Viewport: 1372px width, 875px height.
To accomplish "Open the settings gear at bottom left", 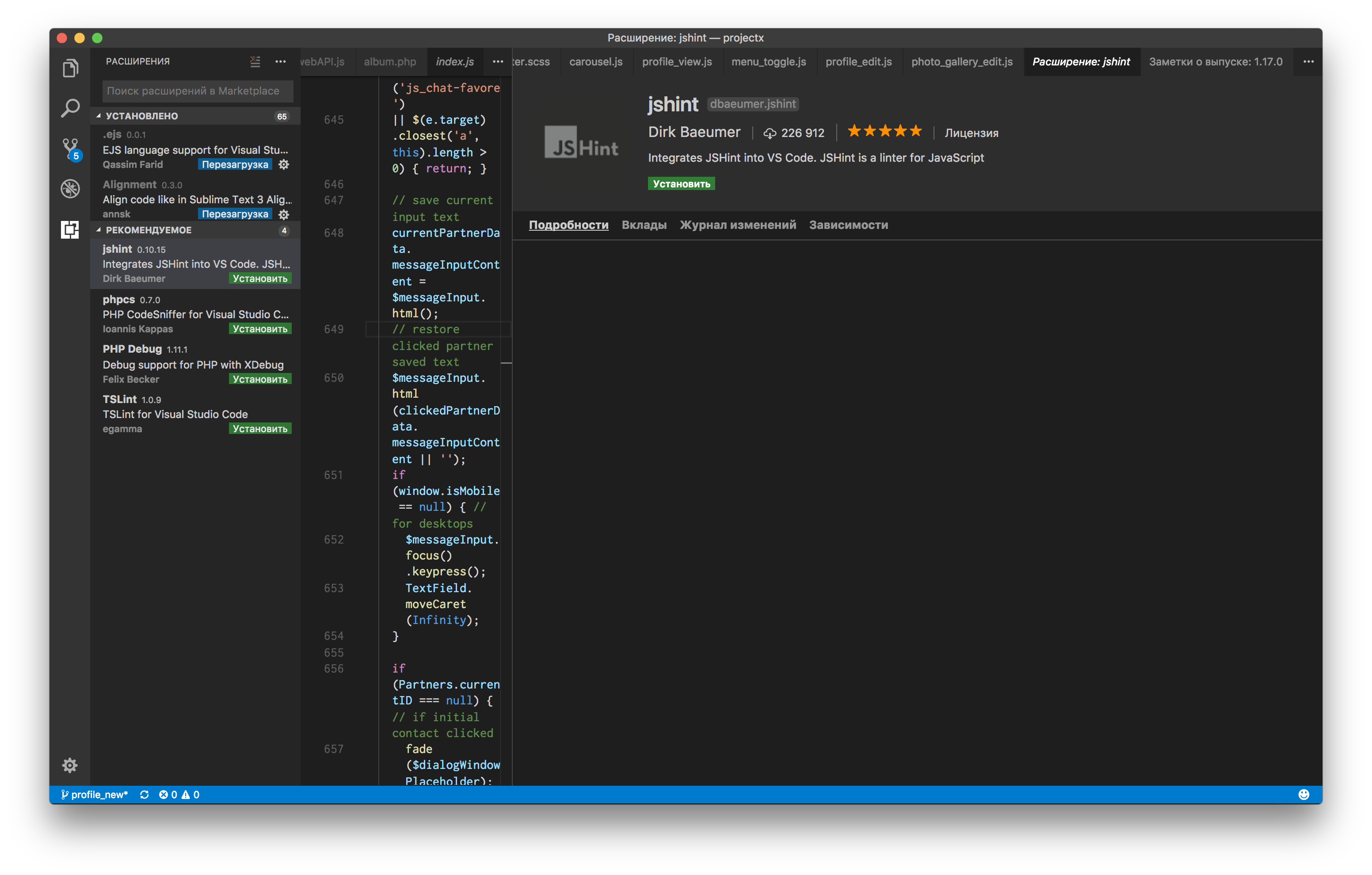I will coord(69,765).
